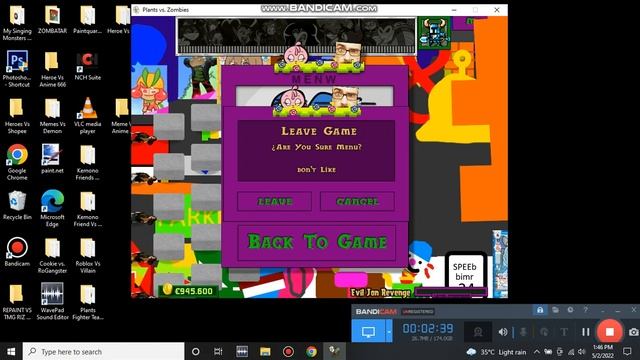Click Cancel in the Leave Game dialog

357,201
